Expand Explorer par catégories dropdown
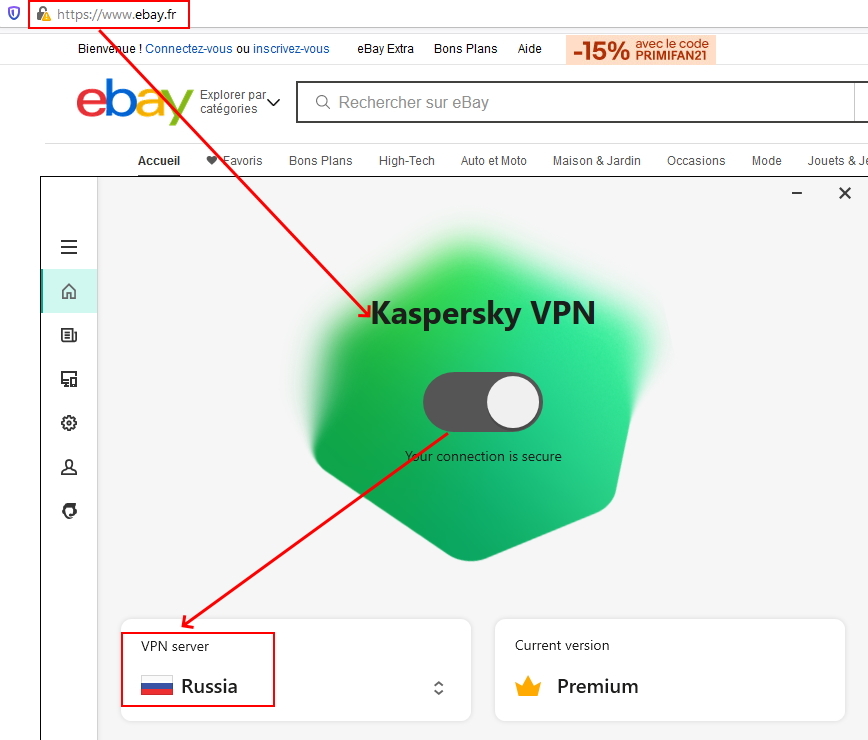This screenshot has width=868, height=740. pyautogui.click(x=240, y=102)
